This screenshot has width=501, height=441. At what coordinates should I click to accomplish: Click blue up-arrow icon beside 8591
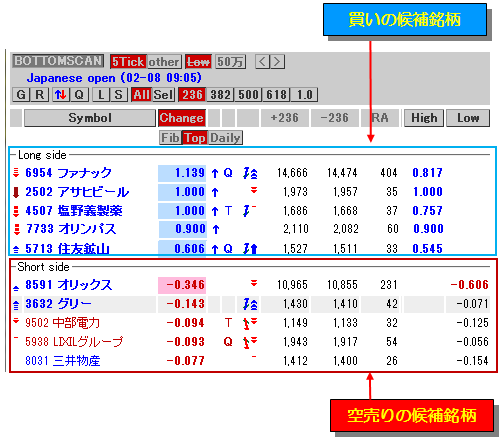16,287
